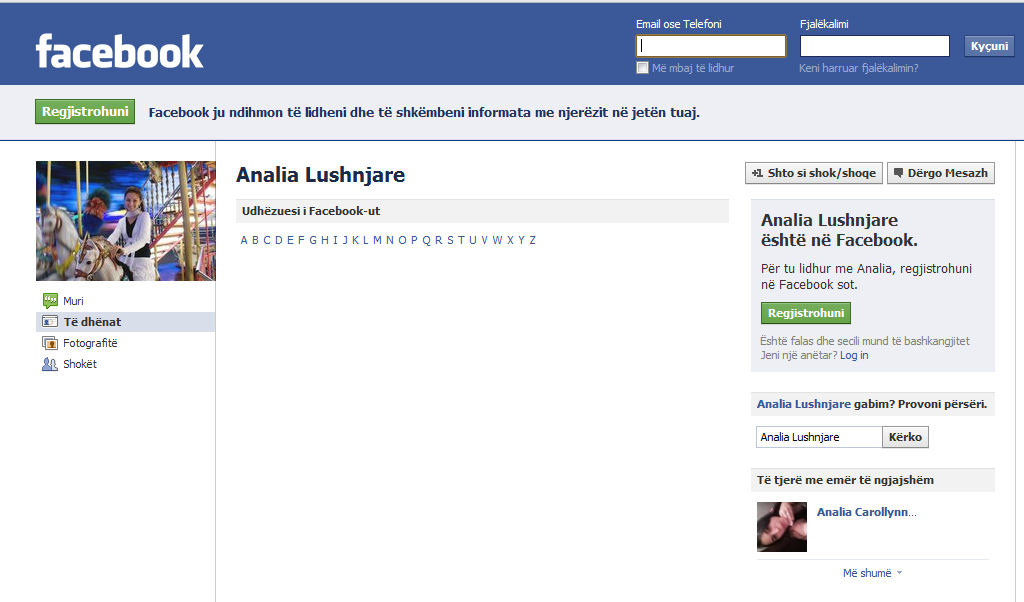Focus the Fjalëkalimi password field
The image size is (1024, 602).
[x=874, y=46]
